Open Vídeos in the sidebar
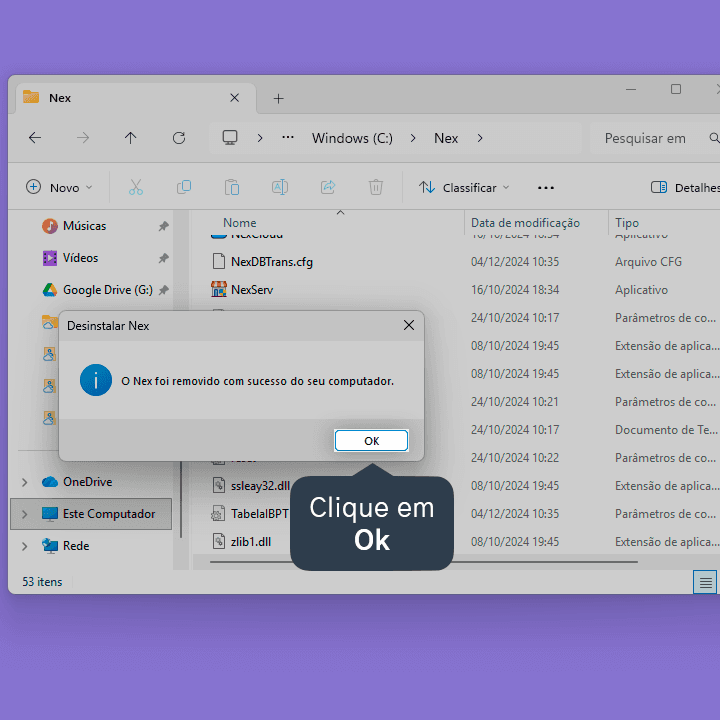The width and height of the screenshot is (720, 720). click(80, 258)
